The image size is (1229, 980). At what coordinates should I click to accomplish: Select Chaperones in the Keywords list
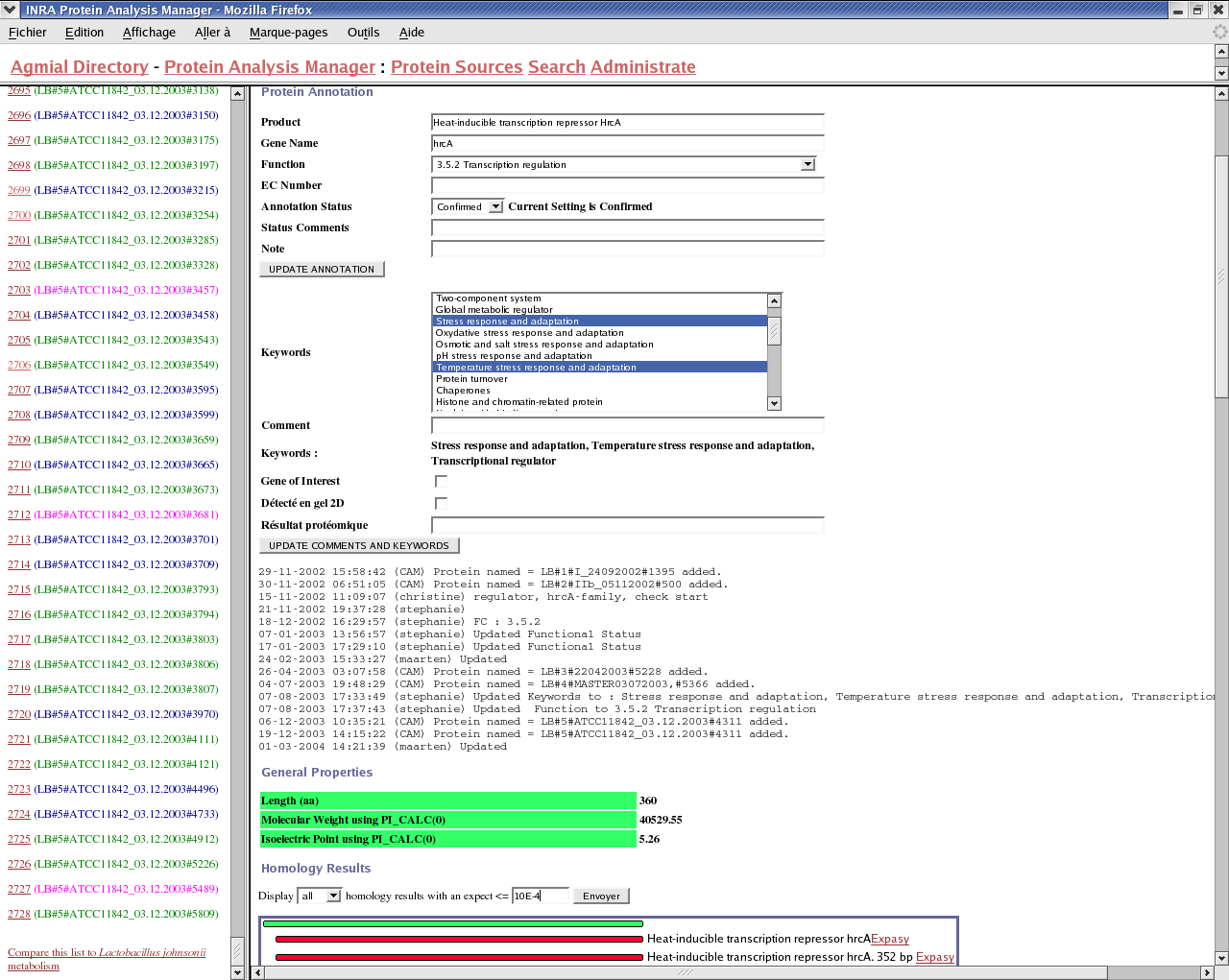click(463, 391)
